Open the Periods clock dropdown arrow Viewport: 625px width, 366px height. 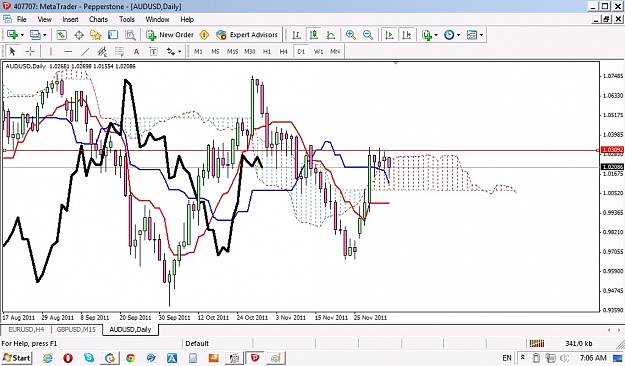tap(458, 35)
